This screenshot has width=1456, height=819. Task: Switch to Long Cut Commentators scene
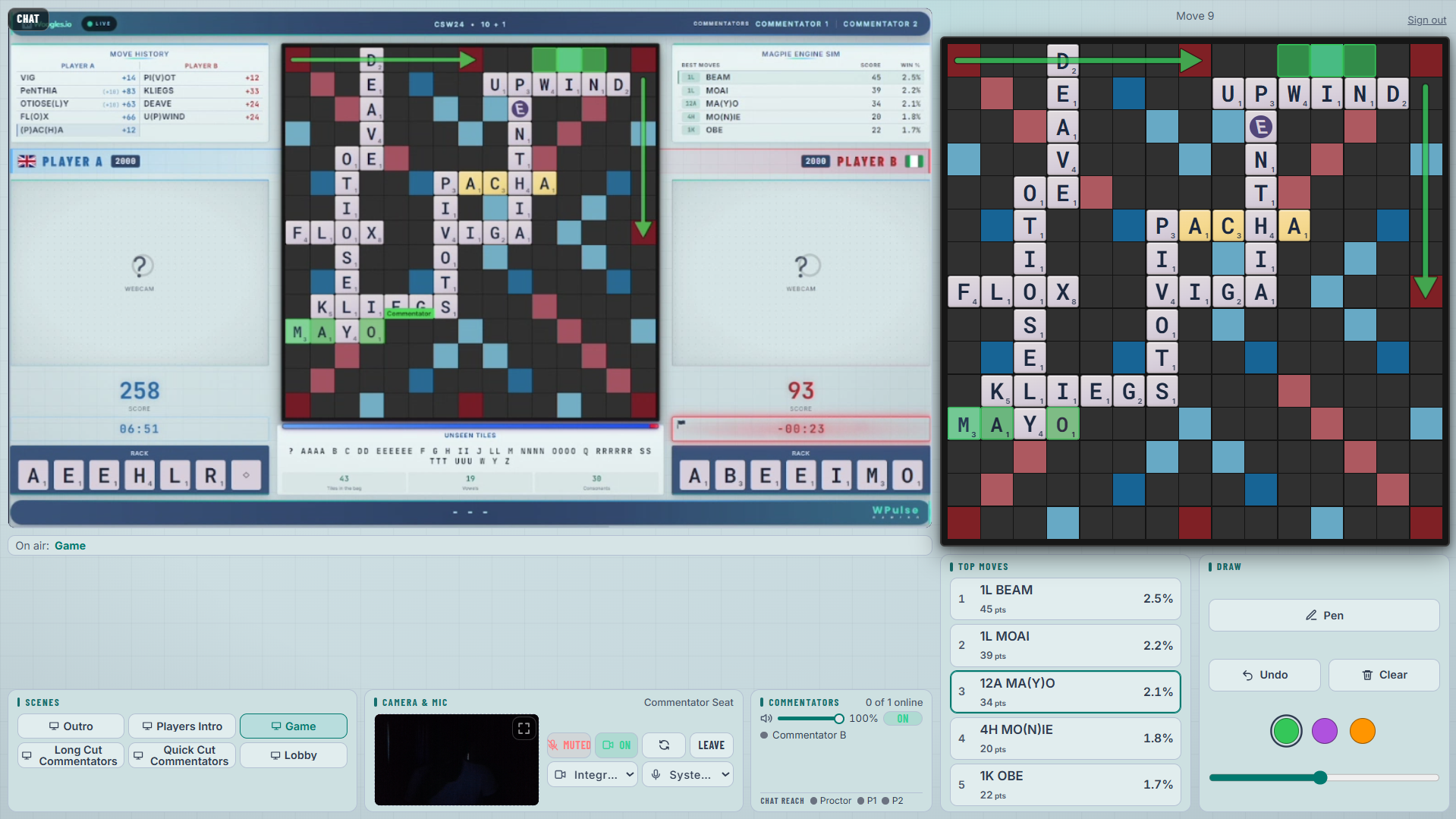71,755
